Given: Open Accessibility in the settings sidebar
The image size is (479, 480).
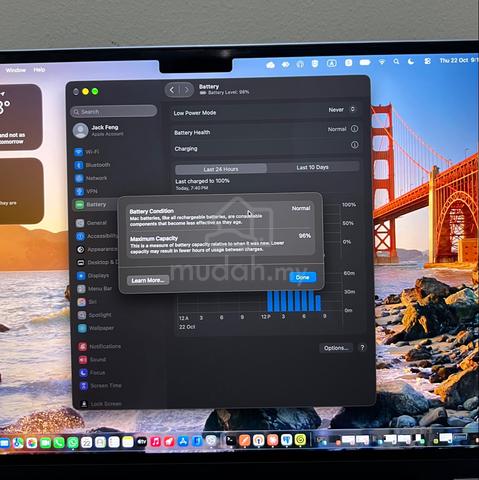Looking at the screenshot, I should tap(97, 236).
